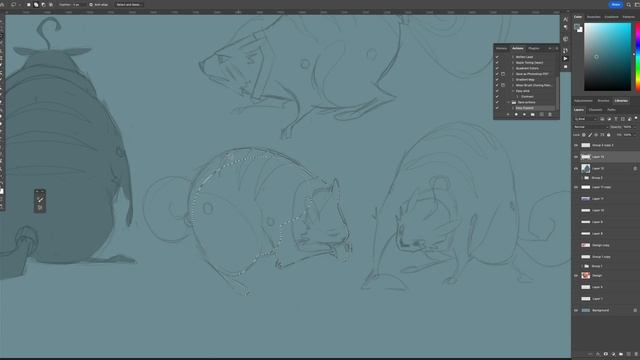The height and width of the screenshot is (360, 640).
Task: Click the Lock transparent pixels icon
Action: pos(584,135)
